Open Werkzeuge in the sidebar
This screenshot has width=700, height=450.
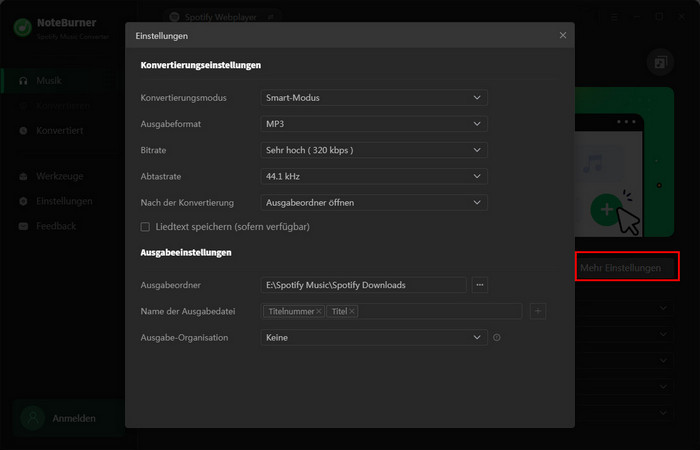pos(58,176)
